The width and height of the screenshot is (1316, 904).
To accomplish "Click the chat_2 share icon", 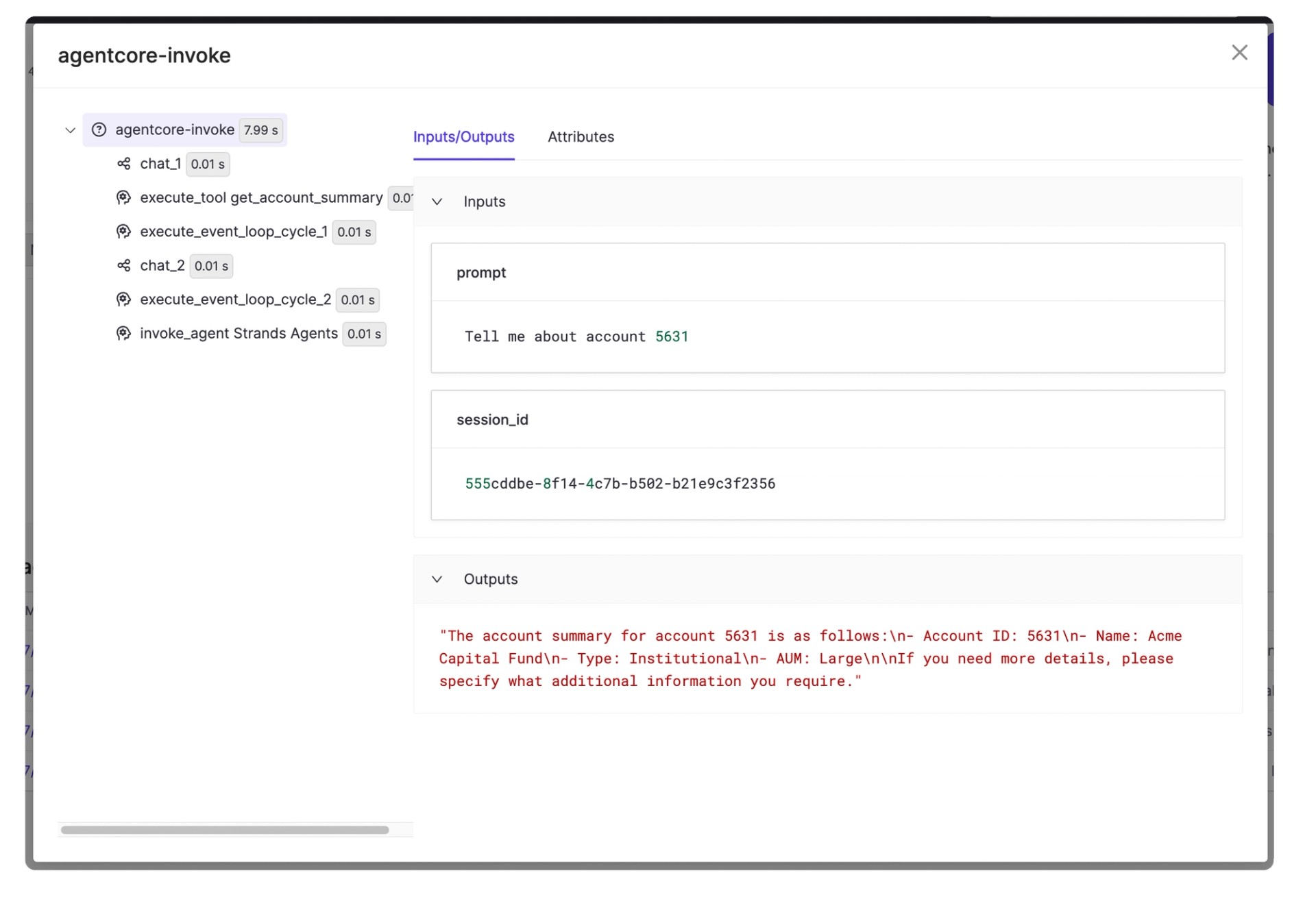I will (x=123, y=265).
